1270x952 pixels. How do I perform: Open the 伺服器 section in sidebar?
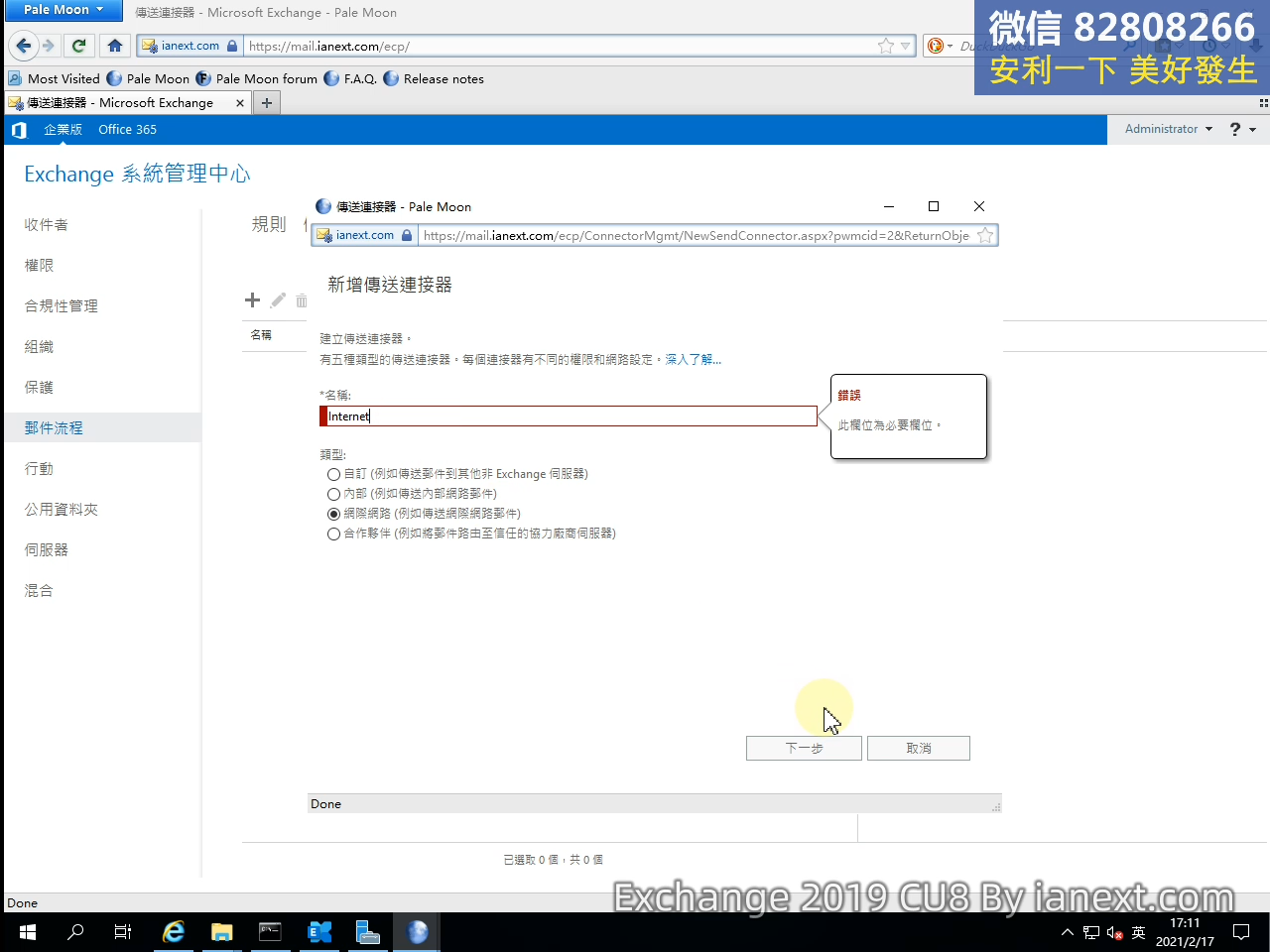[x=47, y=550]
